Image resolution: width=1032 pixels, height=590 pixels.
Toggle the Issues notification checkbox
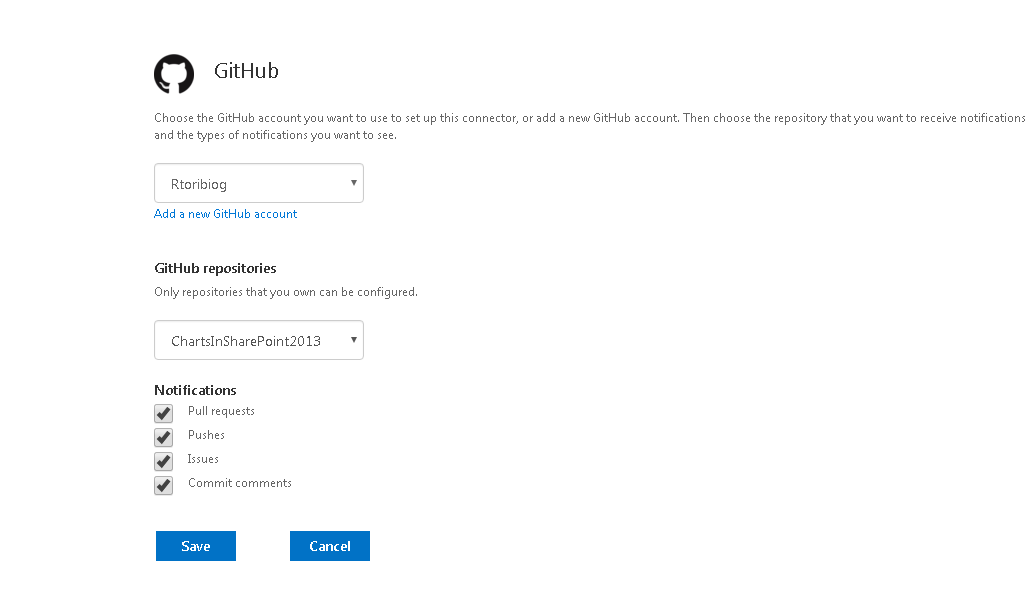pyautogui.click(x=164, y=461)
